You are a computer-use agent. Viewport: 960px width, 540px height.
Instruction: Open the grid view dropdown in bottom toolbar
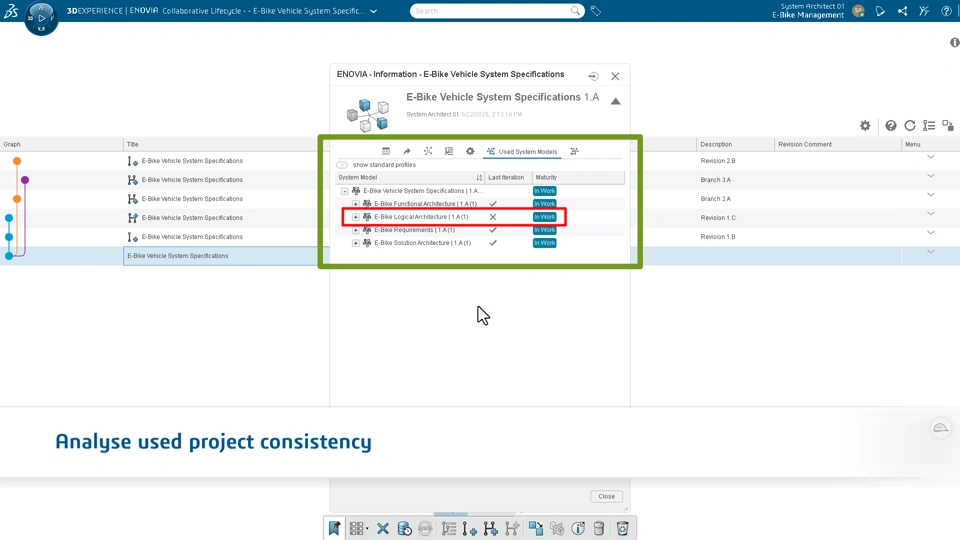click(x=359, y=528)
